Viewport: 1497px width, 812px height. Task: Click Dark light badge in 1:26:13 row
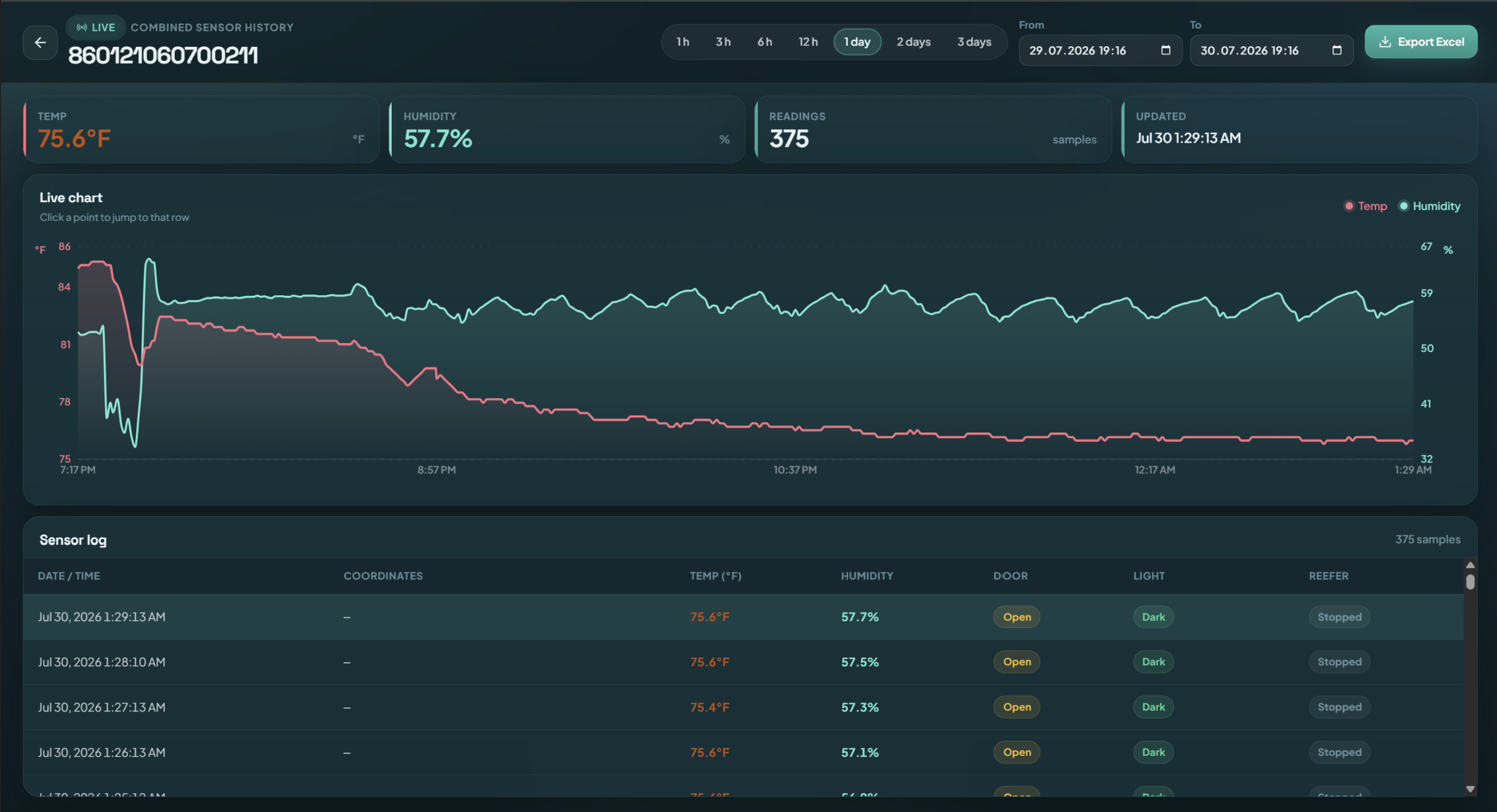point(1153,752)
